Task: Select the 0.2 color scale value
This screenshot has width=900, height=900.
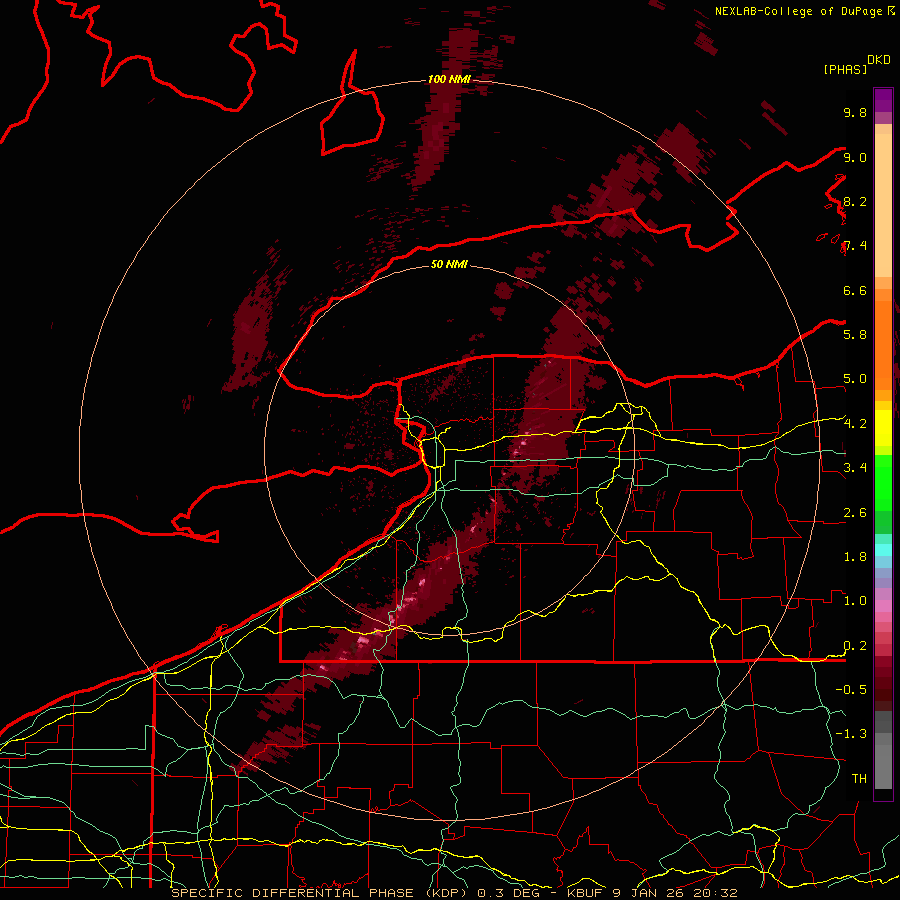Action: click(855, 646)
